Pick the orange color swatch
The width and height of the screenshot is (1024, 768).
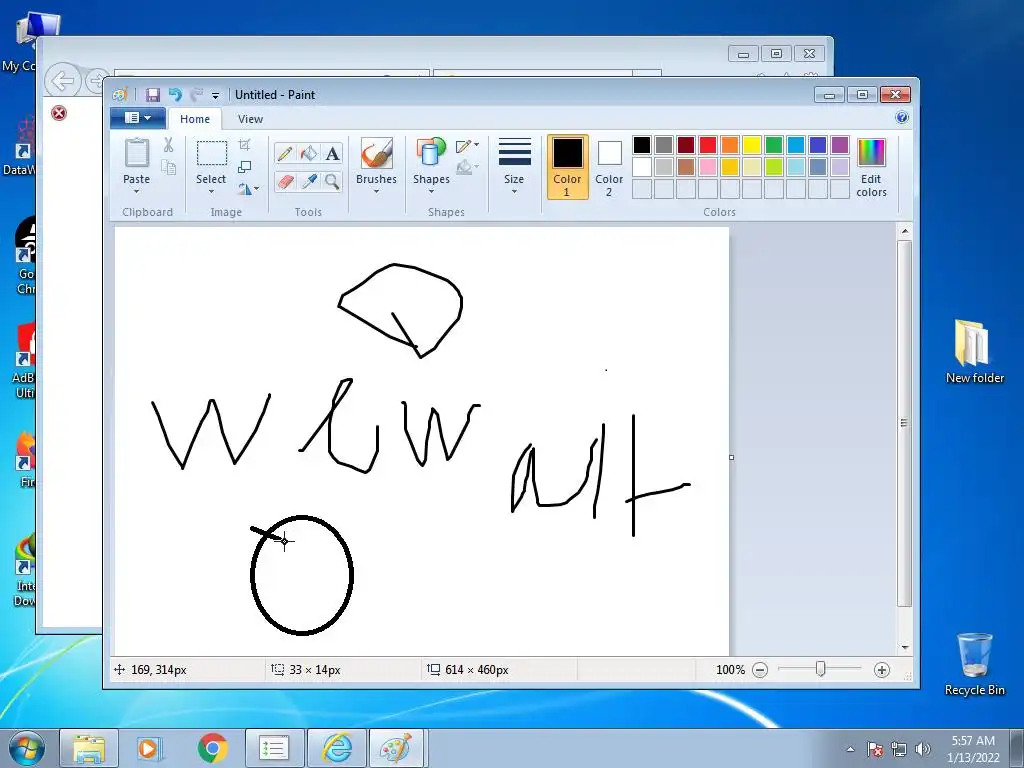(730, 145)
